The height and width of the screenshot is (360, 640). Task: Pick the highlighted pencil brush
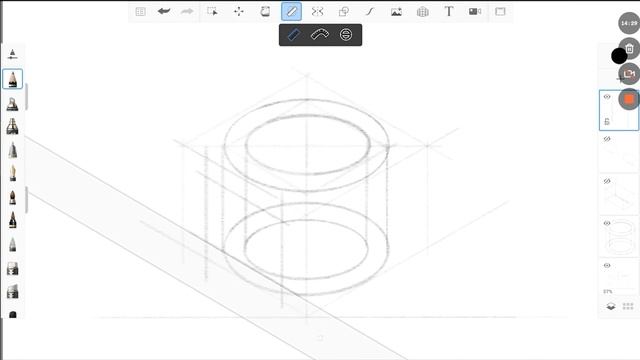13,79
